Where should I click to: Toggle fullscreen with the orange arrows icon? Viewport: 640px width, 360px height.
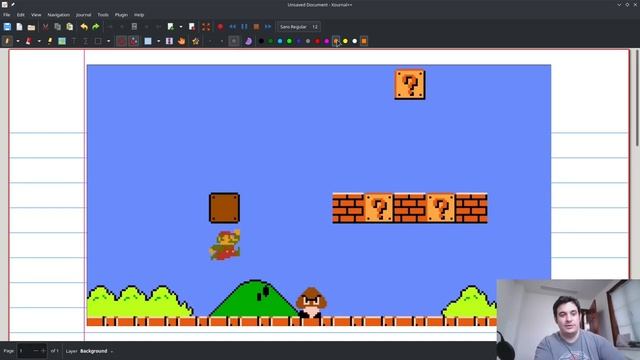coord(206,27)
